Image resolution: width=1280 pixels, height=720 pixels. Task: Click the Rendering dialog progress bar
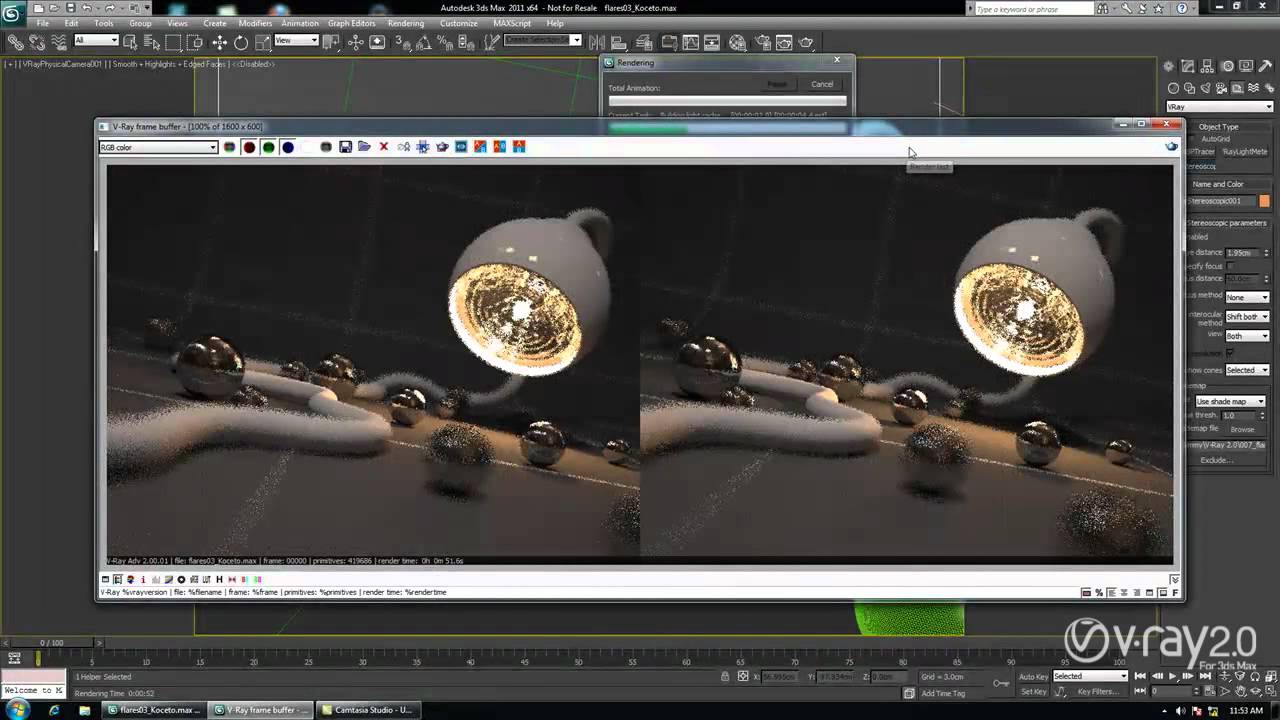pyautogui.click(x=727, y=100)
